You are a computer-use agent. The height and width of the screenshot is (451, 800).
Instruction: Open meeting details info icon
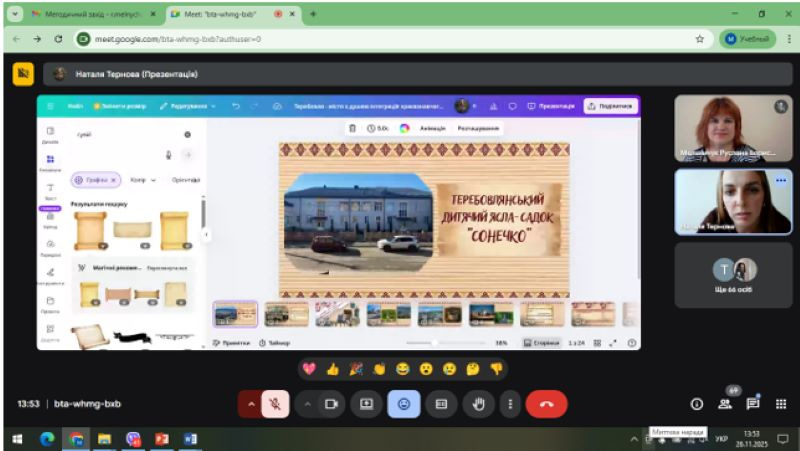pos(697,404)
